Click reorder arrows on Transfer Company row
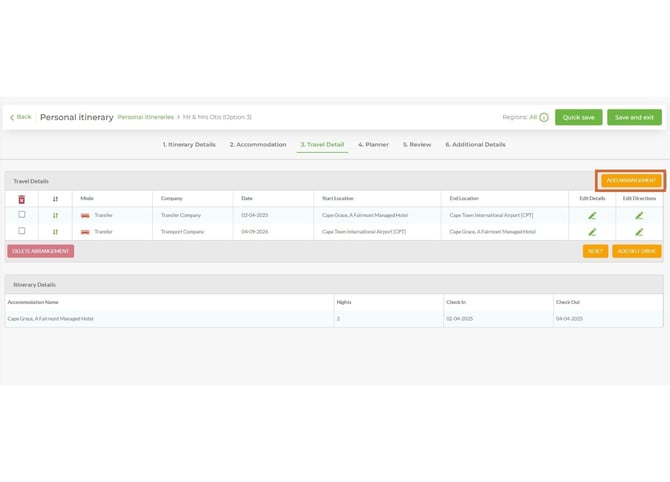 click(55, 215)
